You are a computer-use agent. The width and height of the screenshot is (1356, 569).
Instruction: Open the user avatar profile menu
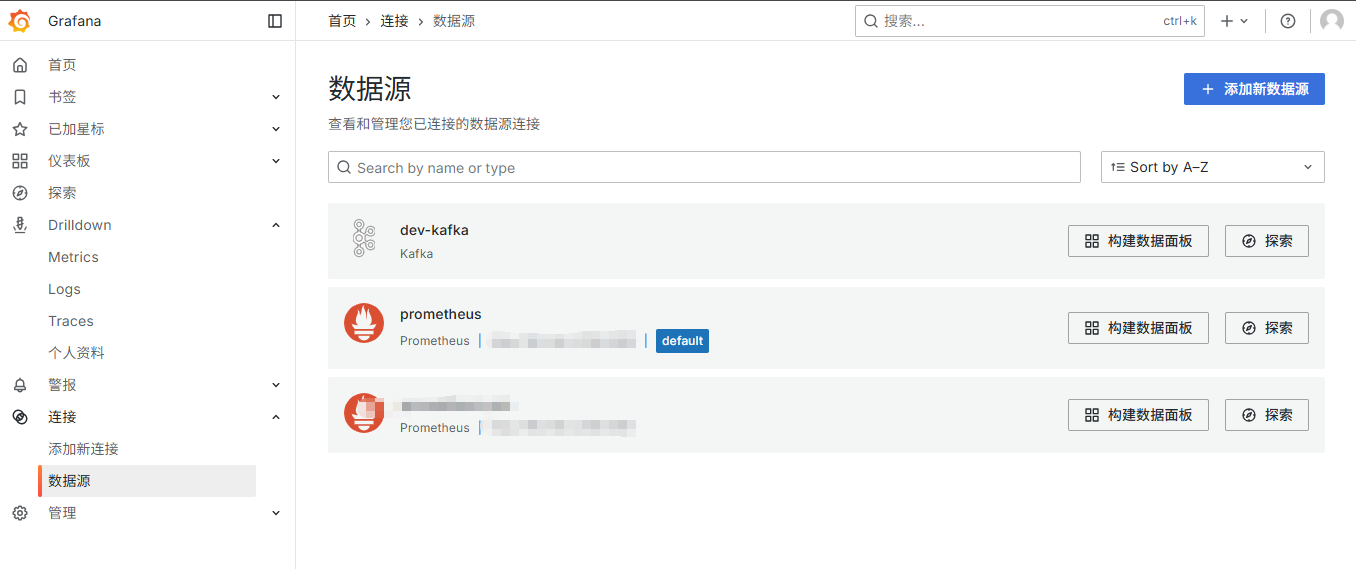(x=1332, y=21)
